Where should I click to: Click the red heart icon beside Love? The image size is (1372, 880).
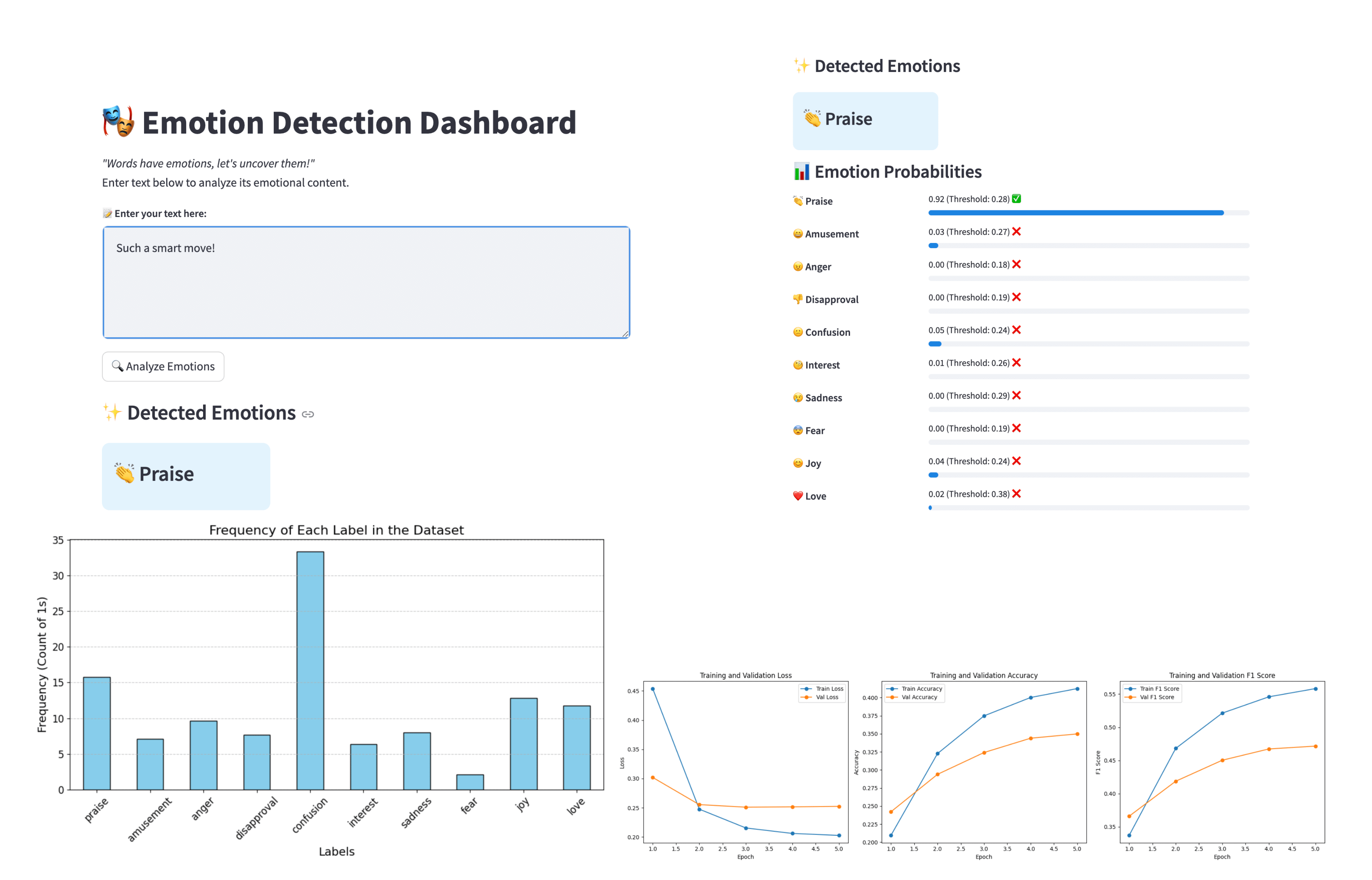tap(798, 496)
